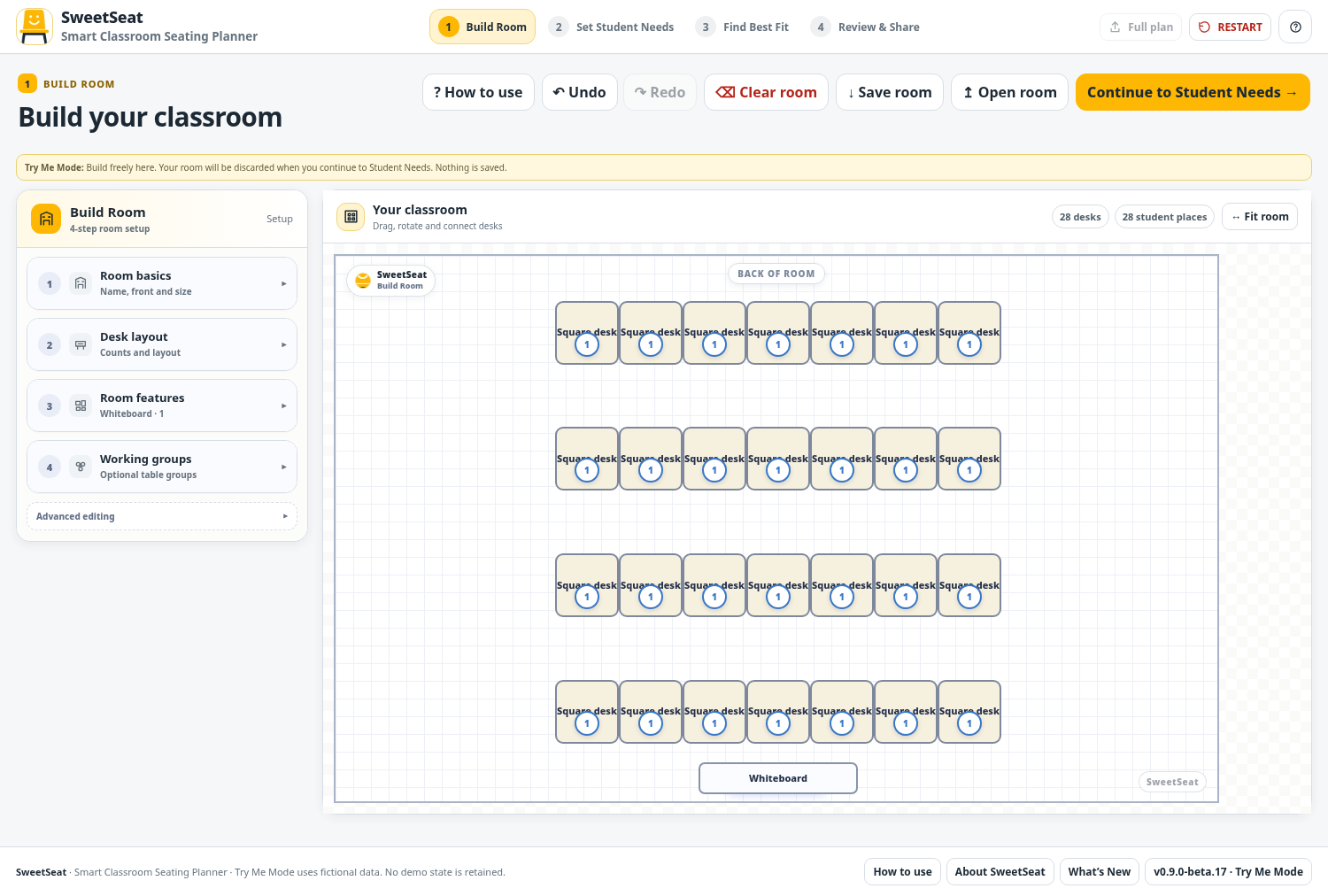
Task: Click the SweetSeat chair logo in the header
Action: (35, 27)
